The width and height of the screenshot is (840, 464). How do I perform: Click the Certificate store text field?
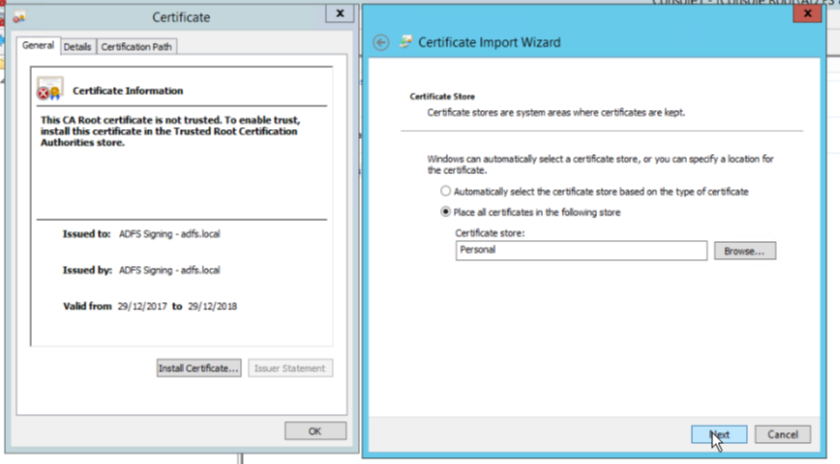coord(580,251)
